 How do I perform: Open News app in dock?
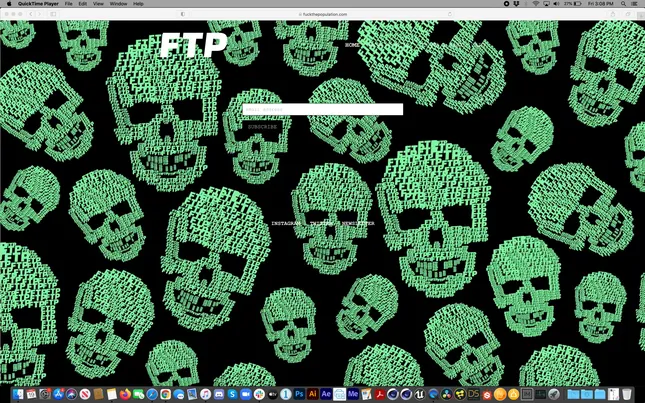click(85, 394)
